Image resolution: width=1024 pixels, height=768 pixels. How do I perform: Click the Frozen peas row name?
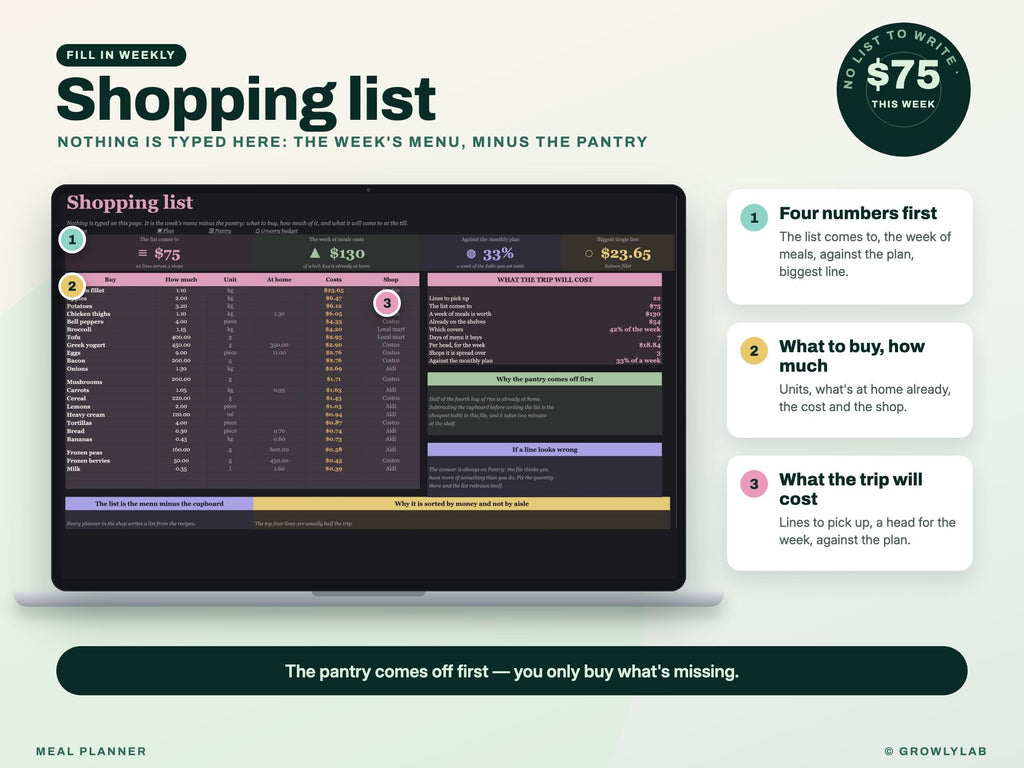pos(84,452)
